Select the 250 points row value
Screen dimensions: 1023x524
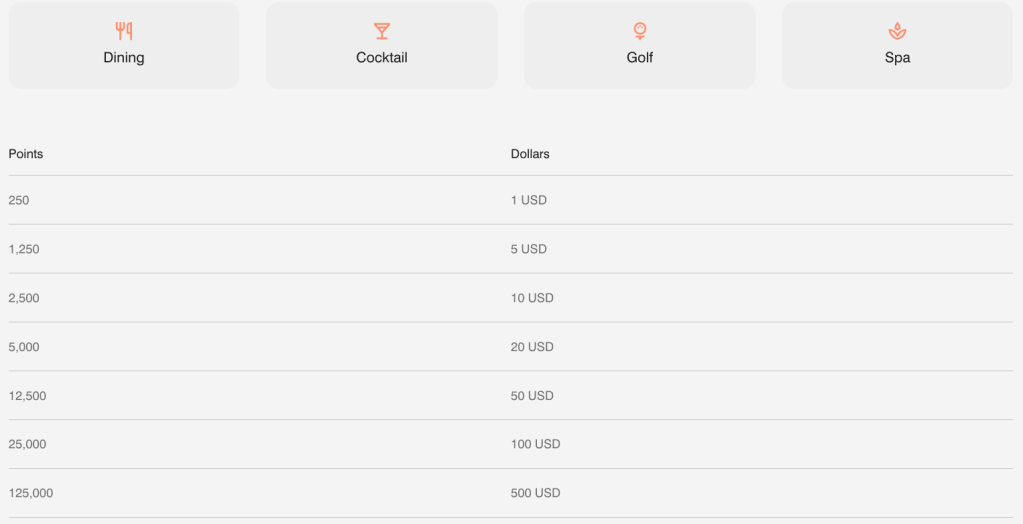(19, 200)
